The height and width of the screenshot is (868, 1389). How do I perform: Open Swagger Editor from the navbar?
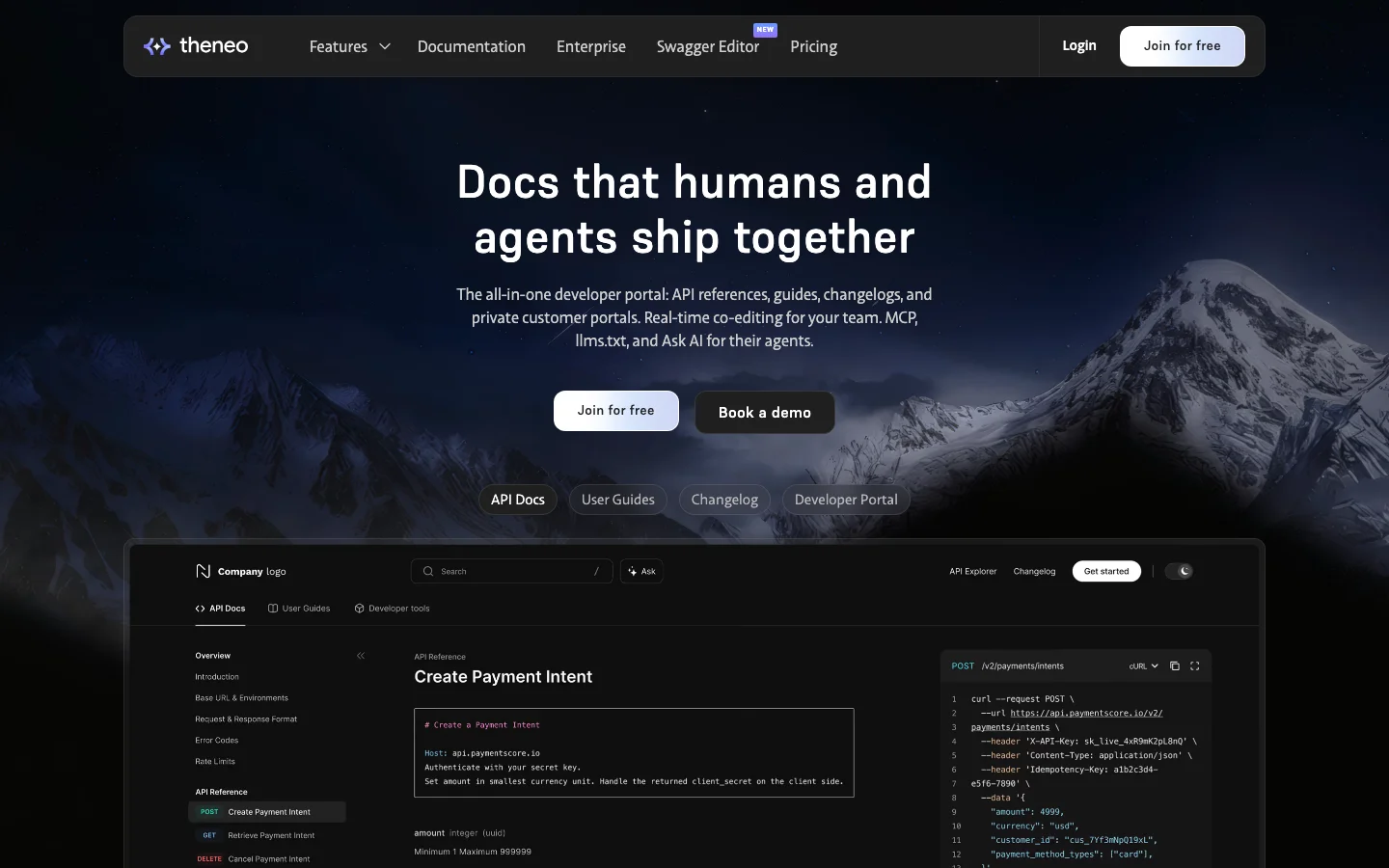pyautogui.click(x=708, y=46)
